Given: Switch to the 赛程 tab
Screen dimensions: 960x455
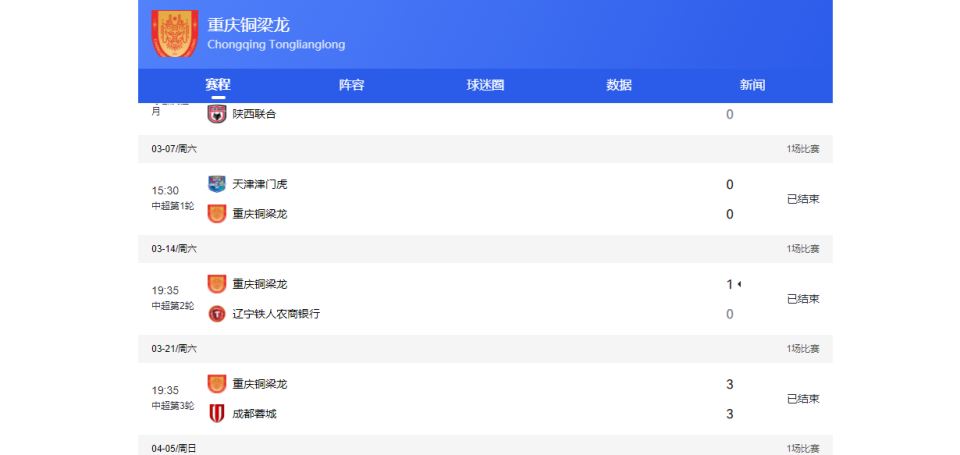Looking at the screenshot, I should pos(218,85).
